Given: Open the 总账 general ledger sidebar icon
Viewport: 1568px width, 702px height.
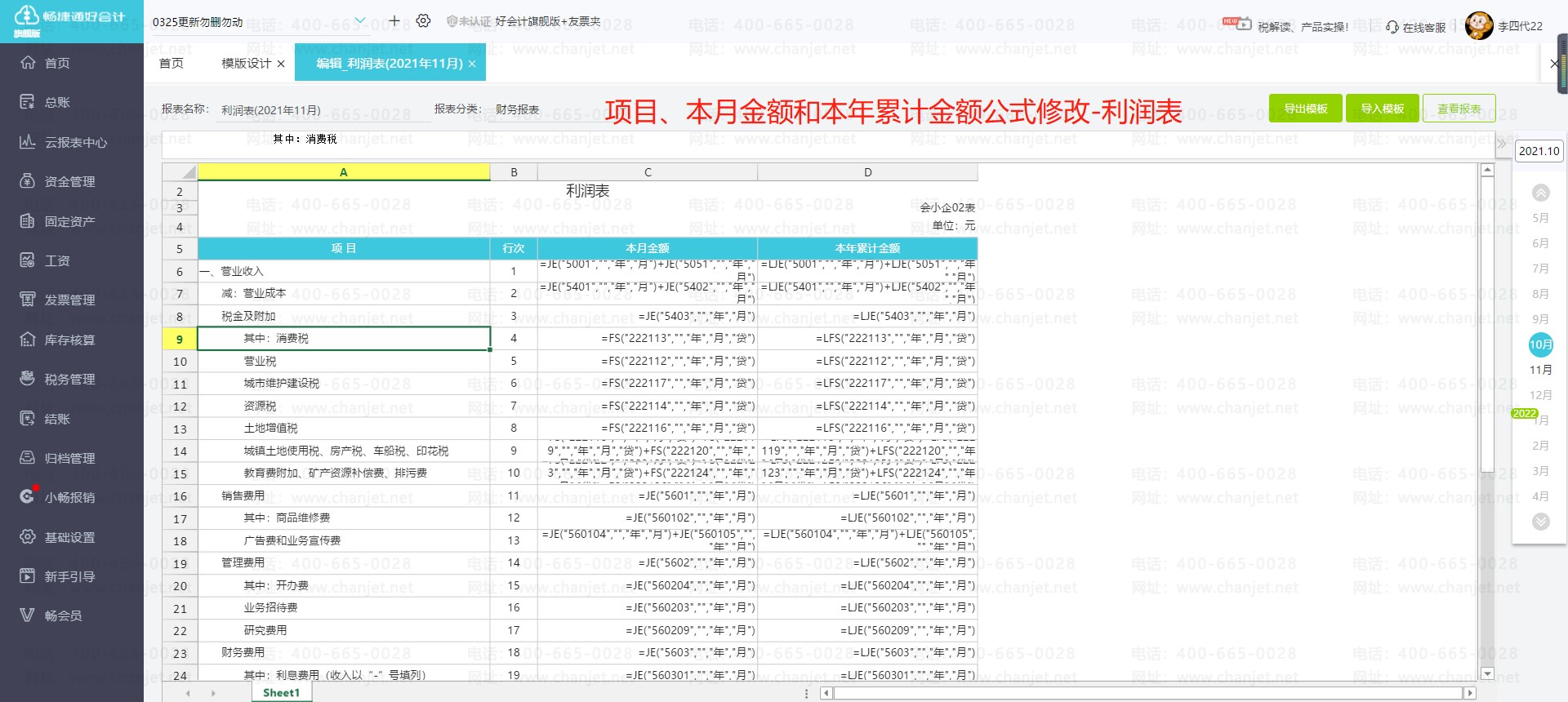Looking at the screenshot, I should (28, 102).
